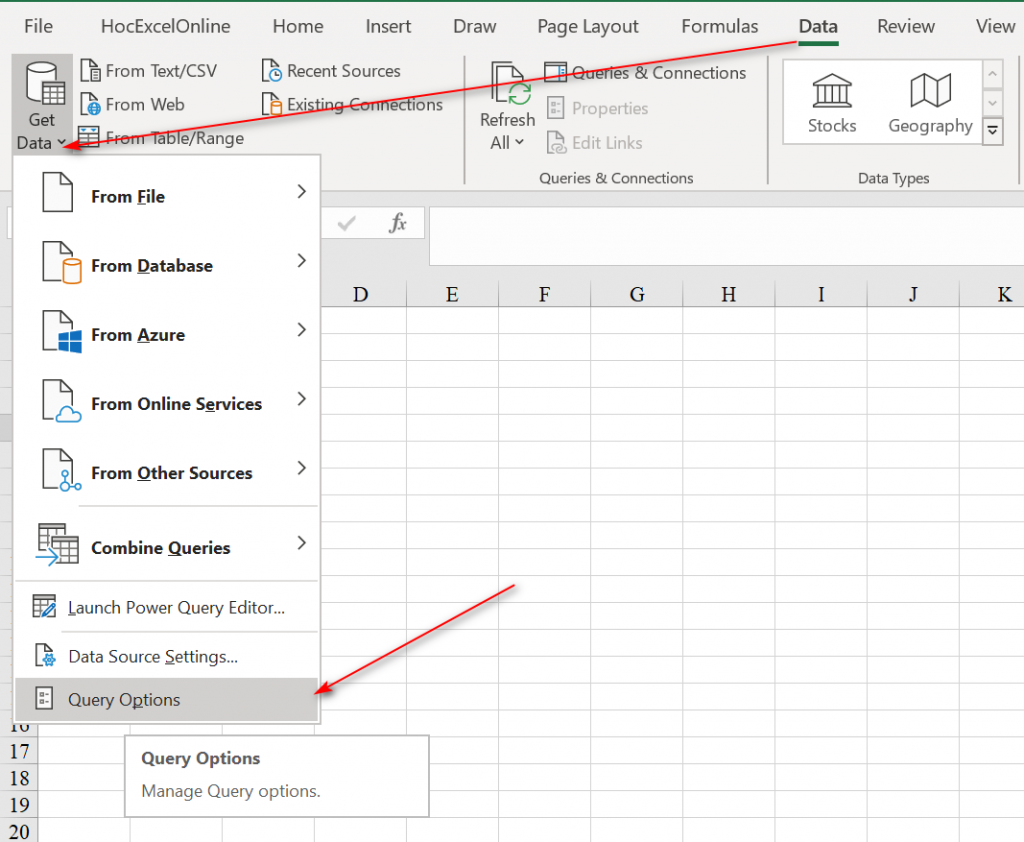Viewport: 1024px width, 842px height.
Task: Click the Combine Queries tables icon
Action: point(57,544)
